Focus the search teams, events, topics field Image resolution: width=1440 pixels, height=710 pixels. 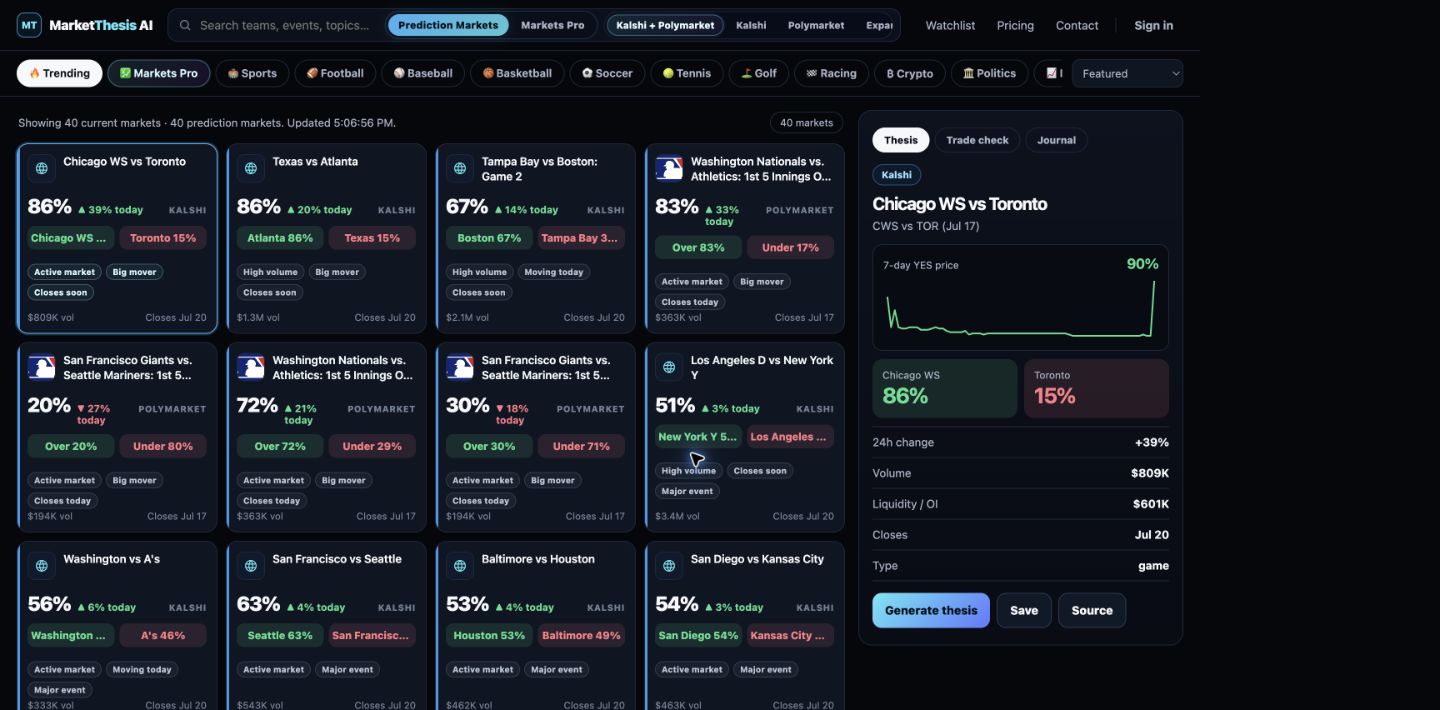pyautogui.click(x=285, y=25)
